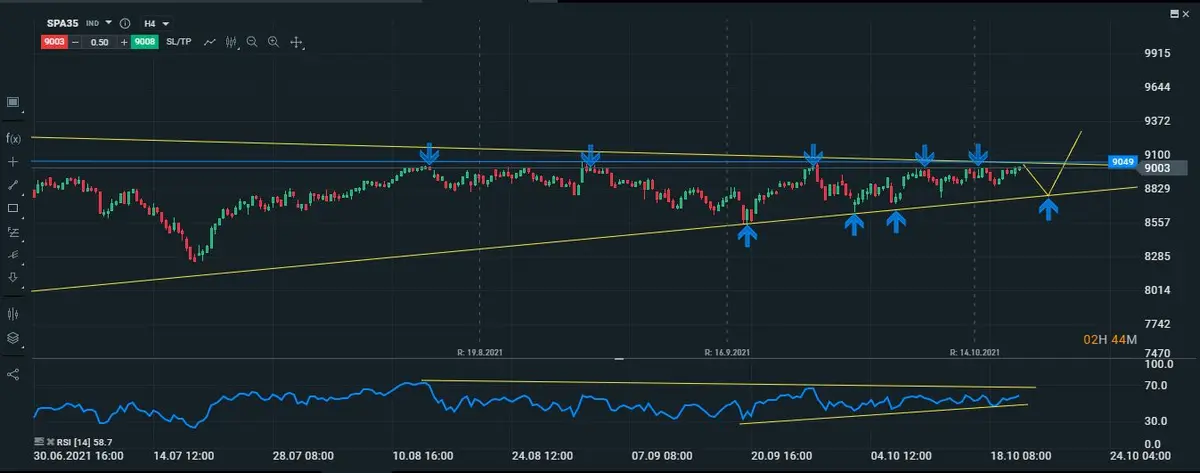This screenshot has height=473, width=1200.
Task: Open the candlestick chart style dropdown
Action: pos(232,42)
